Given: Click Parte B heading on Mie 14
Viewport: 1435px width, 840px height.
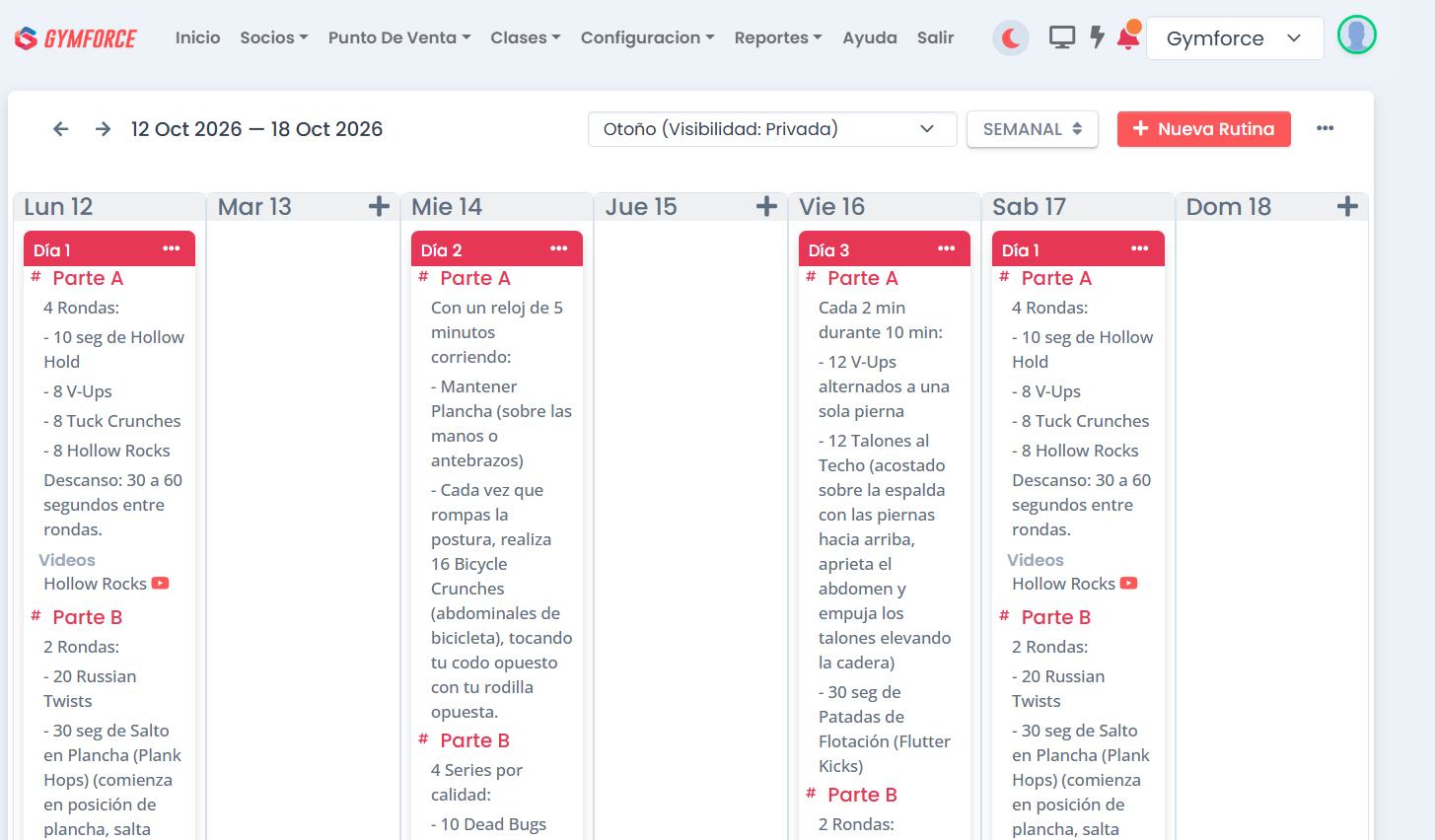Looking at the screenshot, I should [x=475, y=740].
